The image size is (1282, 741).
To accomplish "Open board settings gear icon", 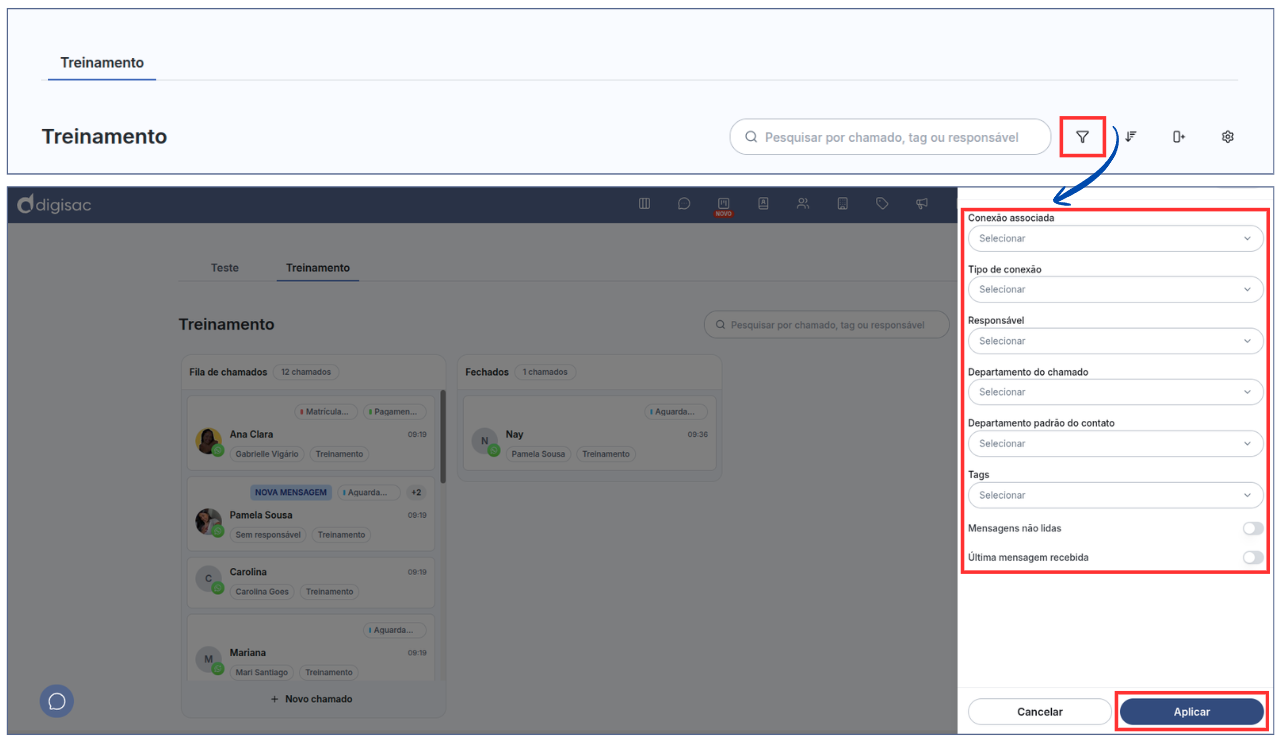I will pyautogui.click(x=1228, y=137).
